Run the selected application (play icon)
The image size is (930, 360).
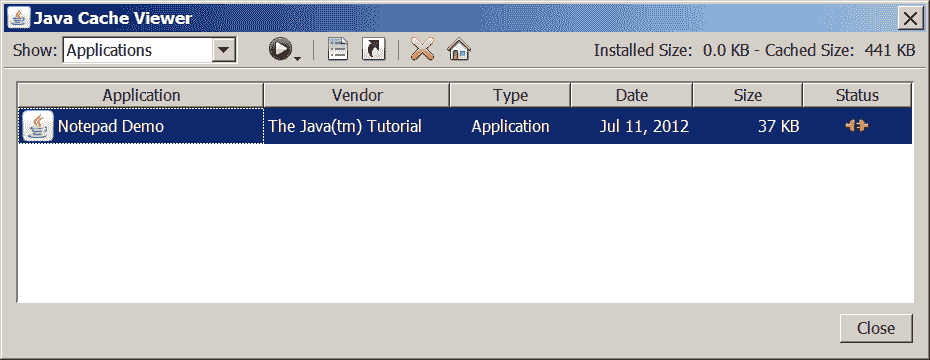pyautogui.click(x=284, y=50)
